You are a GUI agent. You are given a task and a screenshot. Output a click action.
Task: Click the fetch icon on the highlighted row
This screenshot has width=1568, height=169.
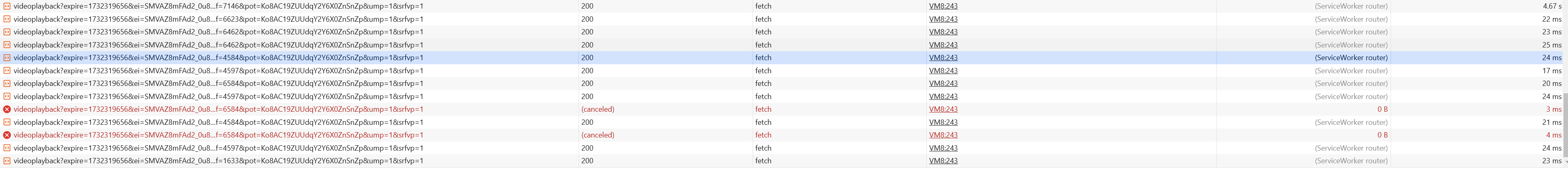tap(7, 58)
